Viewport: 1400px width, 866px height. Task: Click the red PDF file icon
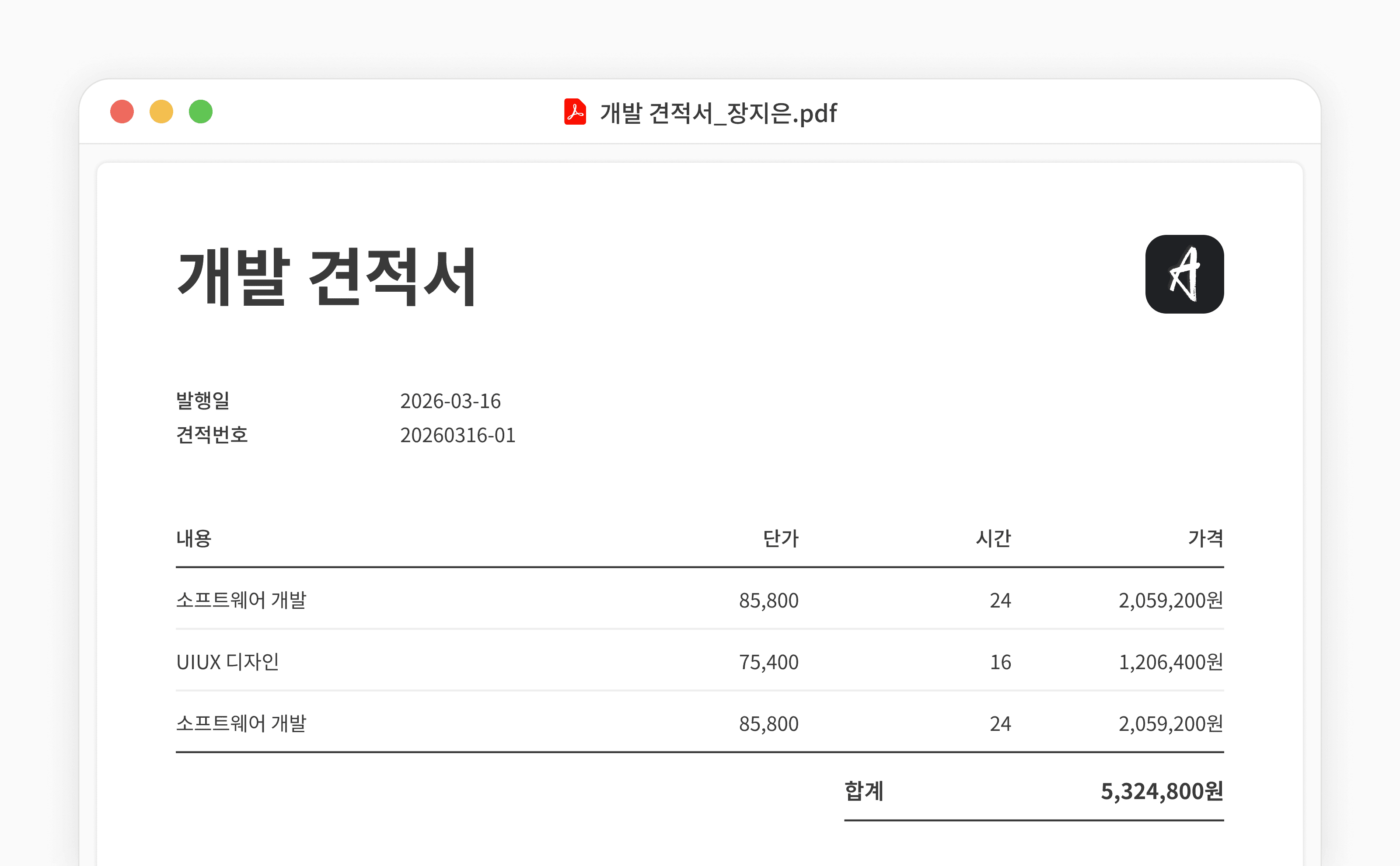click(575, 112)
